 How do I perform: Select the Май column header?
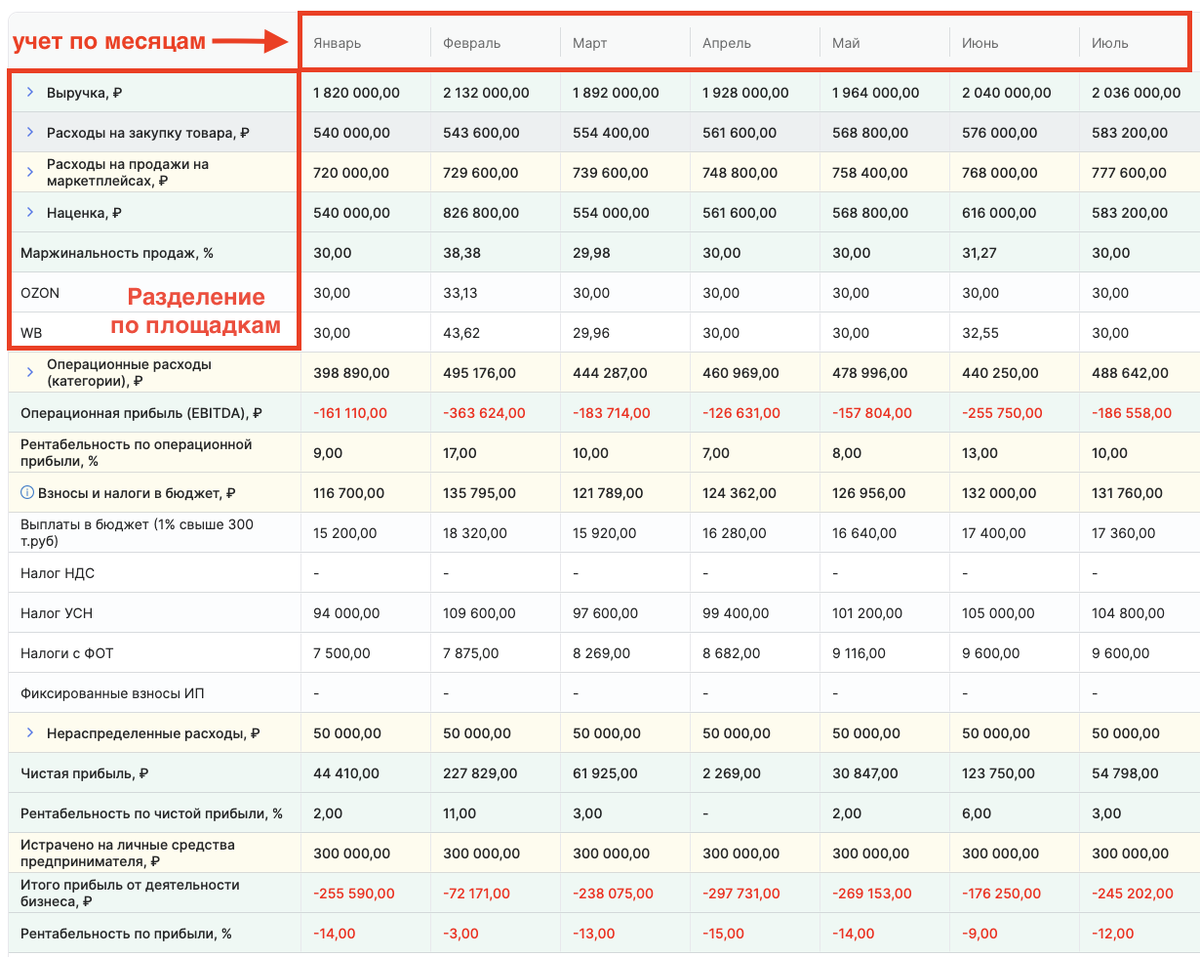tap(846, 43)
